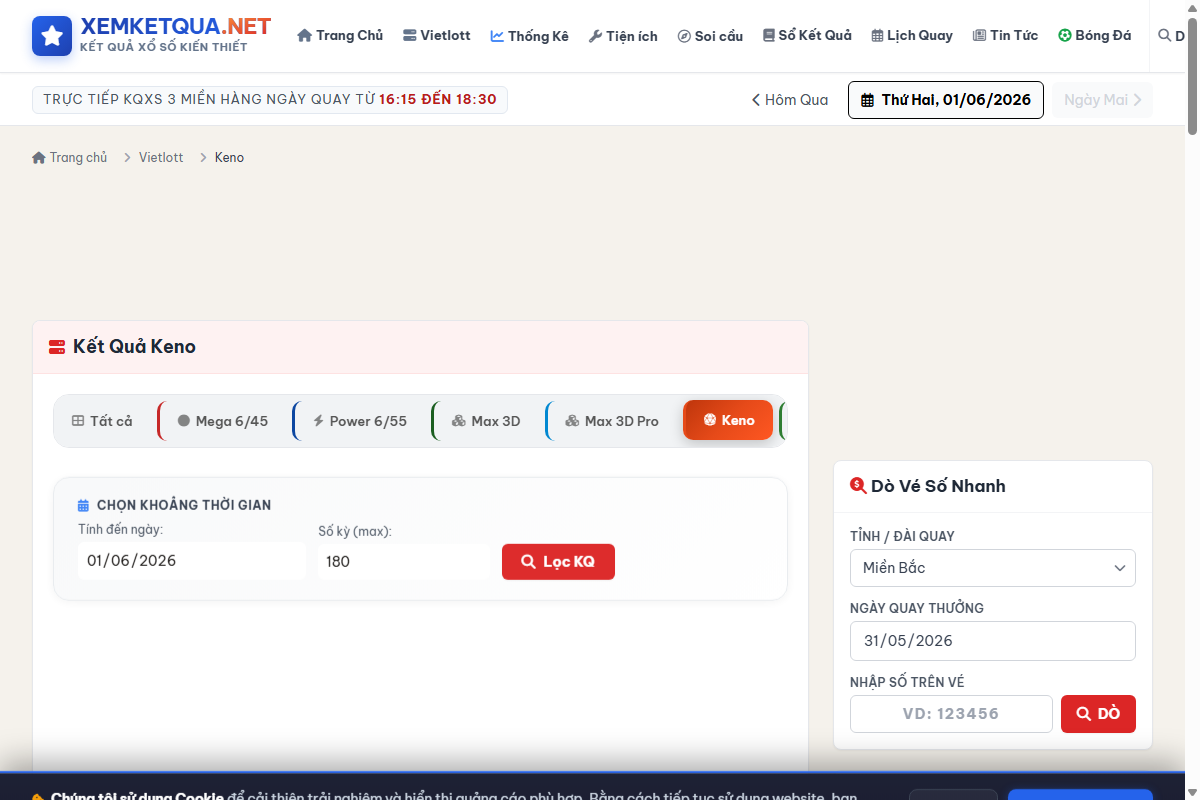Click the Tính đến ngày date field
The width and height of the screenshot is (1200, 800).
tap(192, 561)
